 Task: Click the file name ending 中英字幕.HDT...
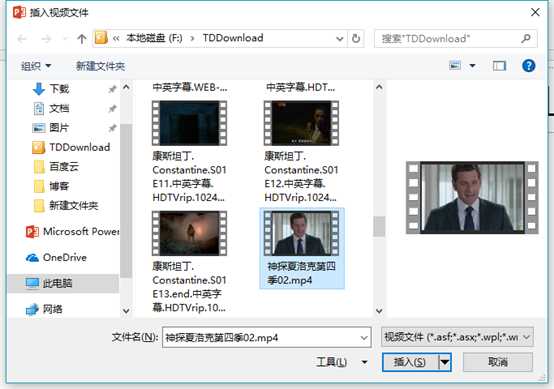[301, 87]
